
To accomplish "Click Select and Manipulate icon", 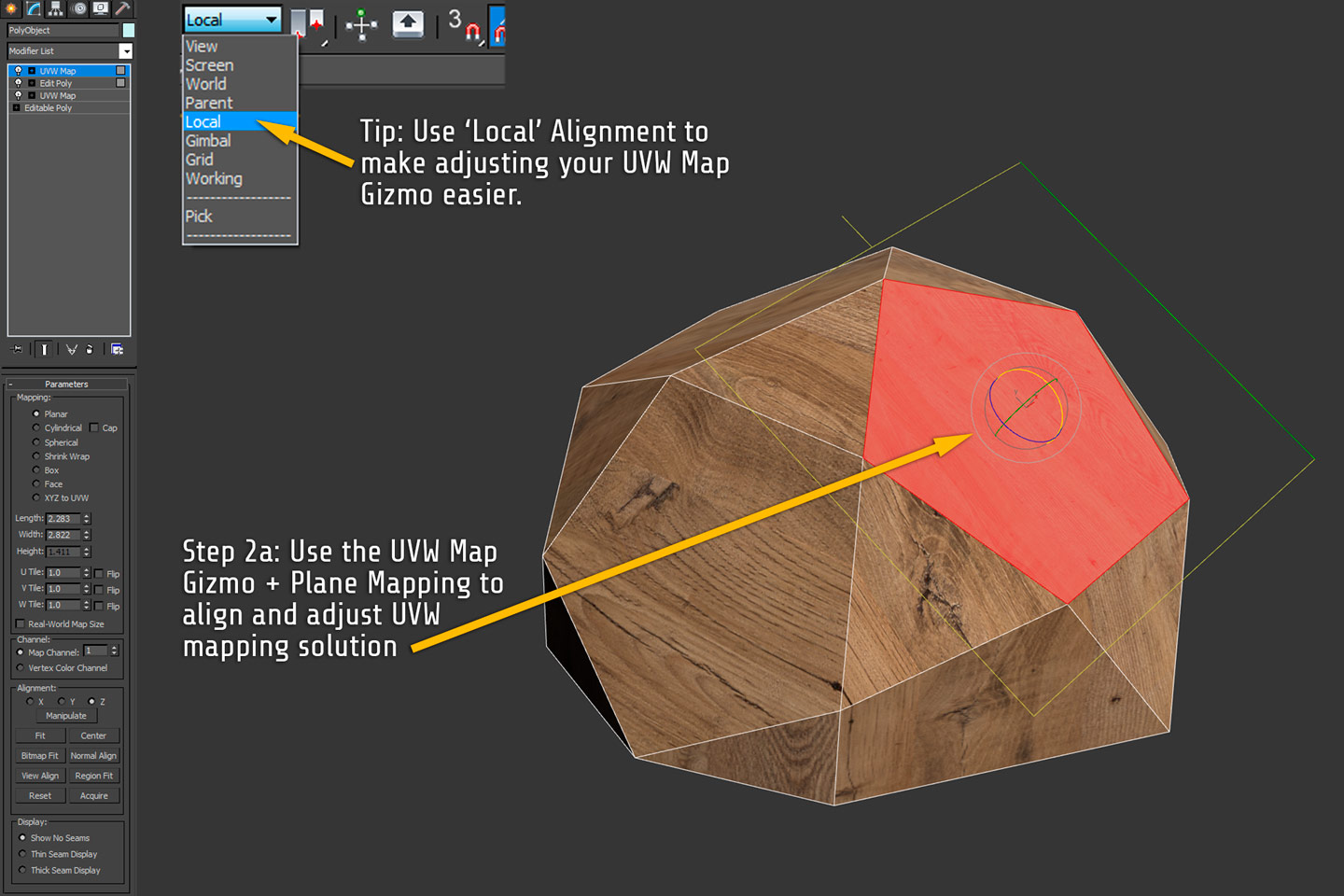I will click(361, 23).
